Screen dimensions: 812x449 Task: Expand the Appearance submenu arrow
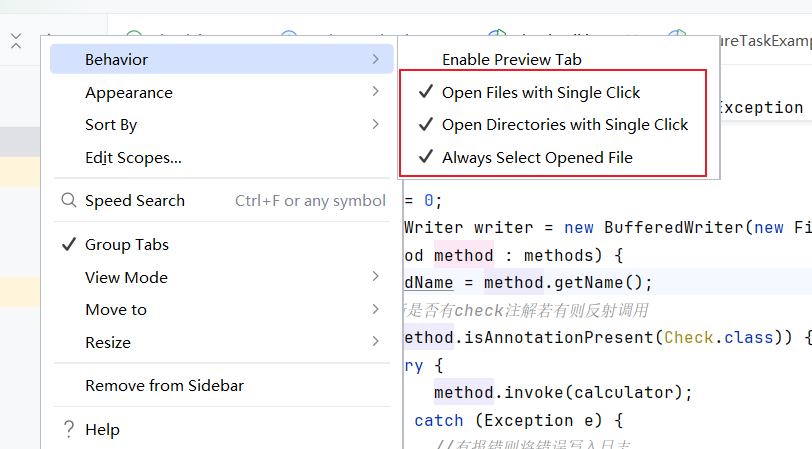click(375, 92)
